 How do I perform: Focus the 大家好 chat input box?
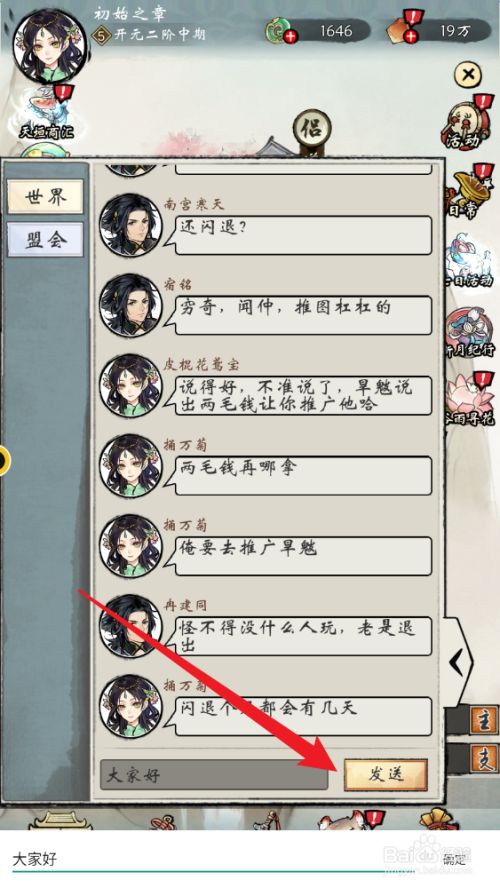click(214, 775)
